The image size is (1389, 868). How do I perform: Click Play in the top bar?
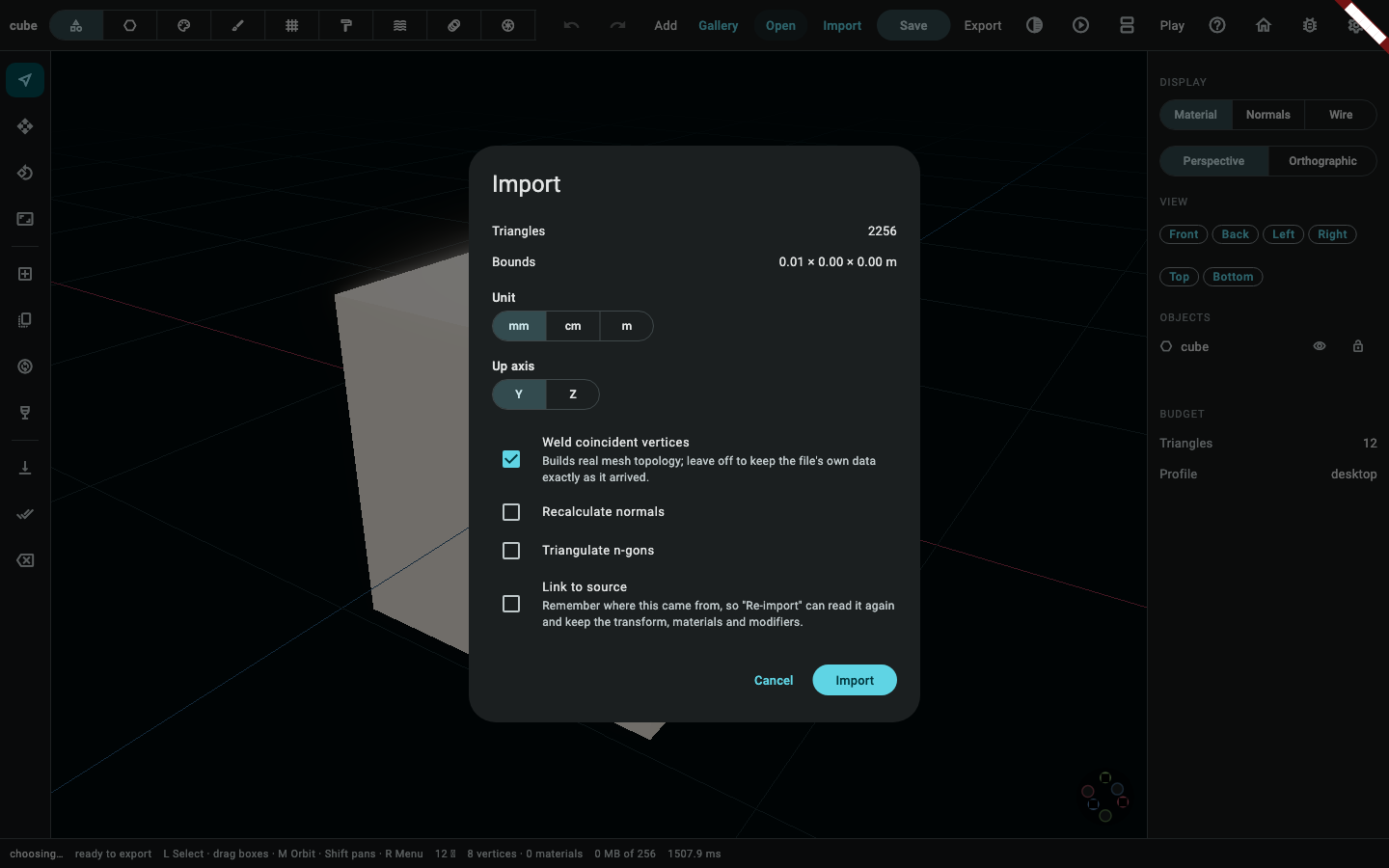click(1172, 26)
